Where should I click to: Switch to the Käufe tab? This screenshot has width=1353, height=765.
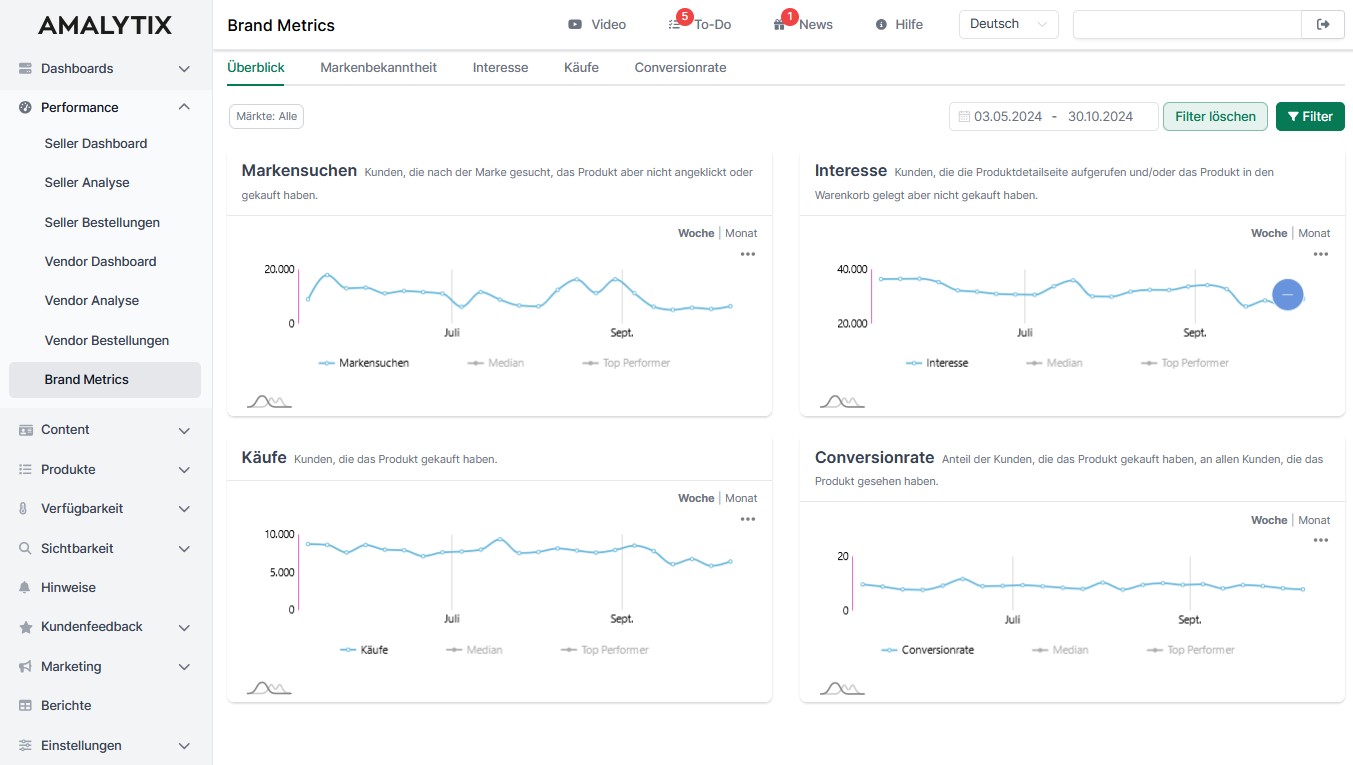[581, 68]
